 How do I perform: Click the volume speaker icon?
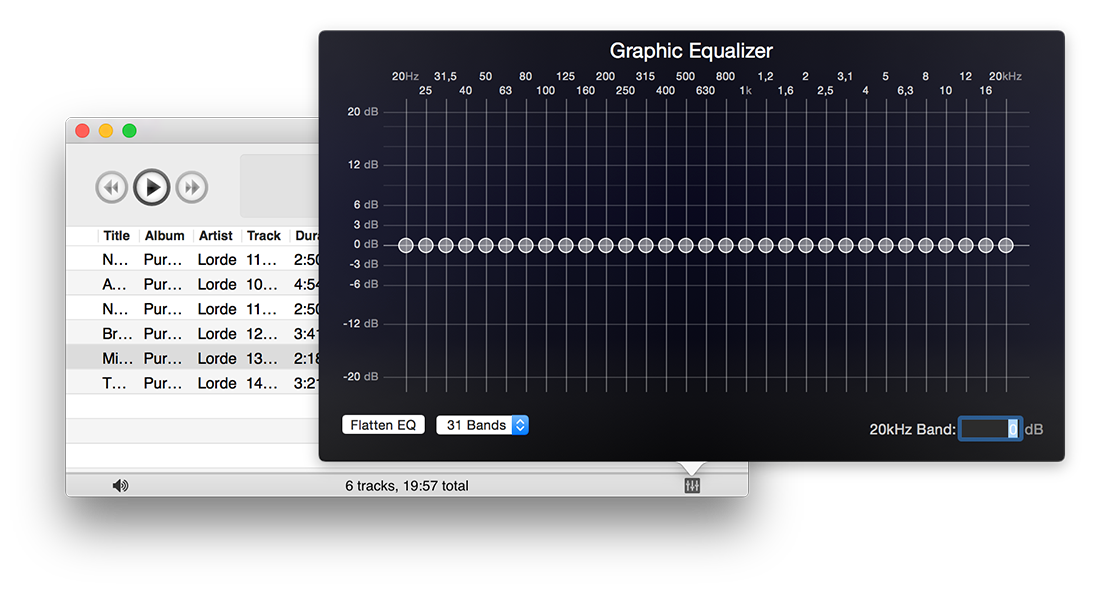pyautogui.click(x=120, y=486)
